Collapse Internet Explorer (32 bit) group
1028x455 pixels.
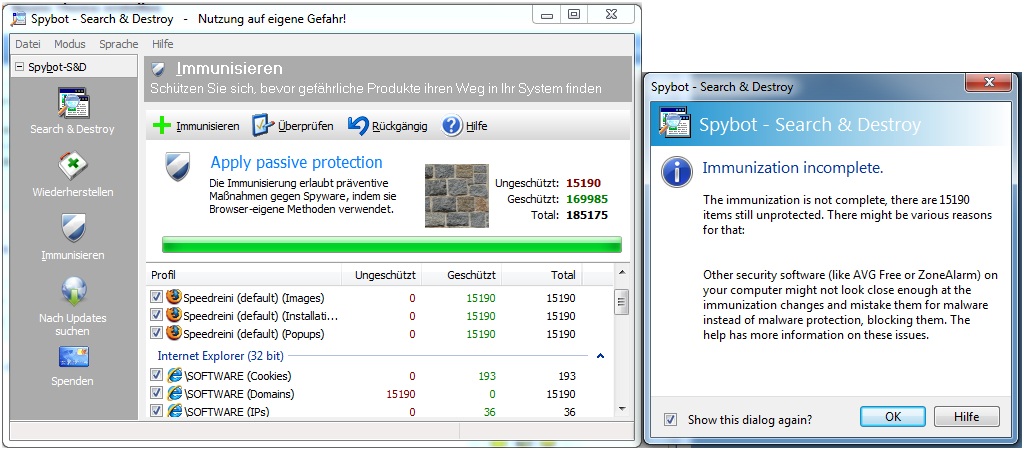point(600,356)
